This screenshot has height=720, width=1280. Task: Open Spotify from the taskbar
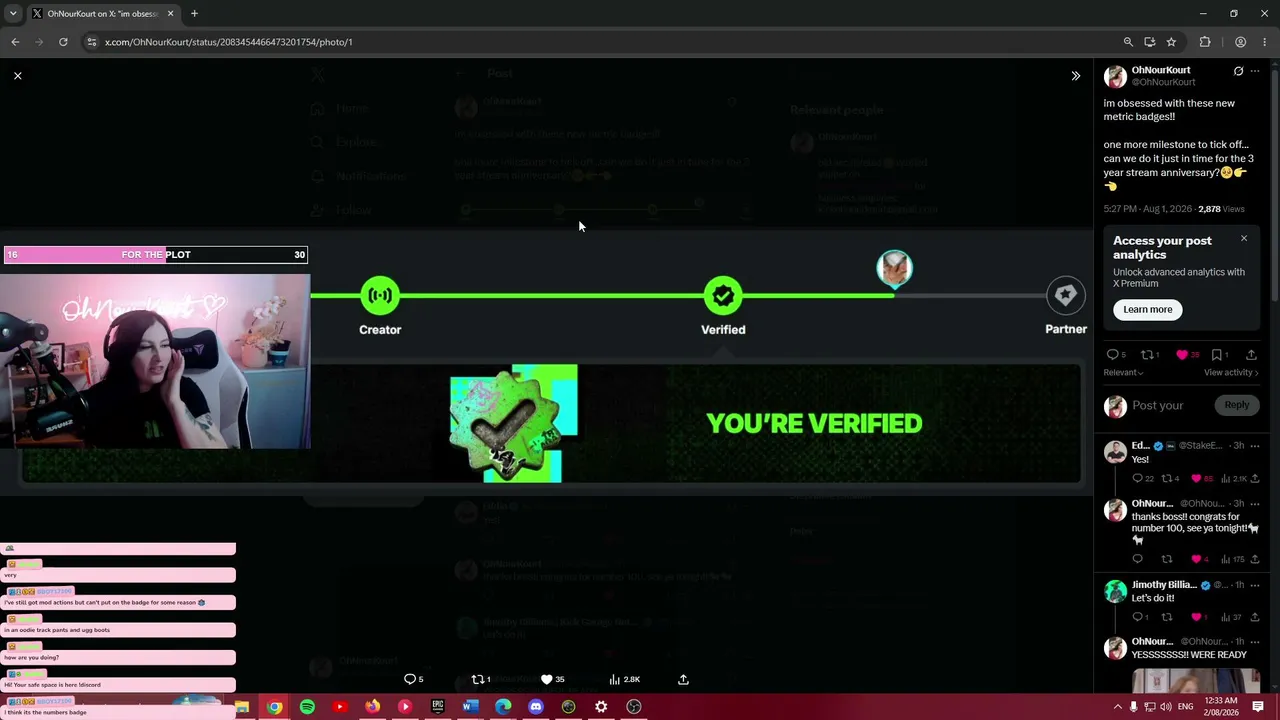pos(307,707)
